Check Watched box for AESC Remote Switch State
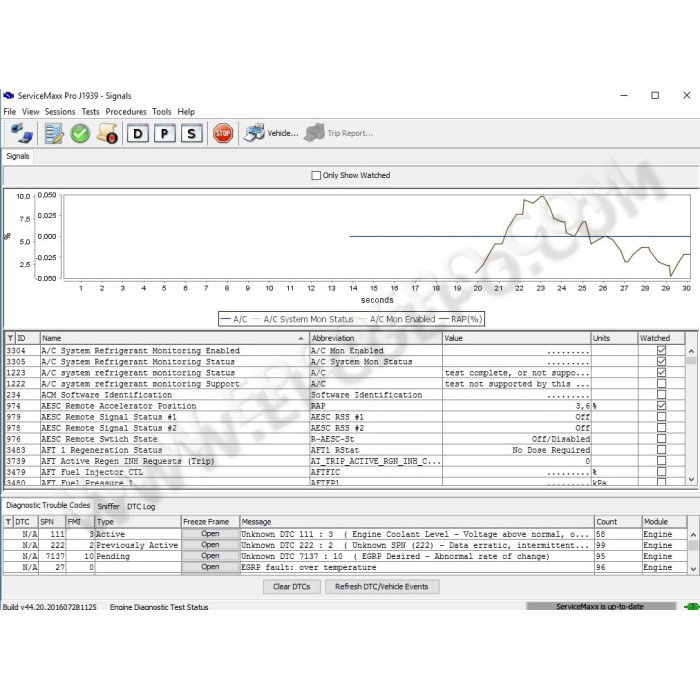Screen dimensions: 700x700 click(660, 439)
